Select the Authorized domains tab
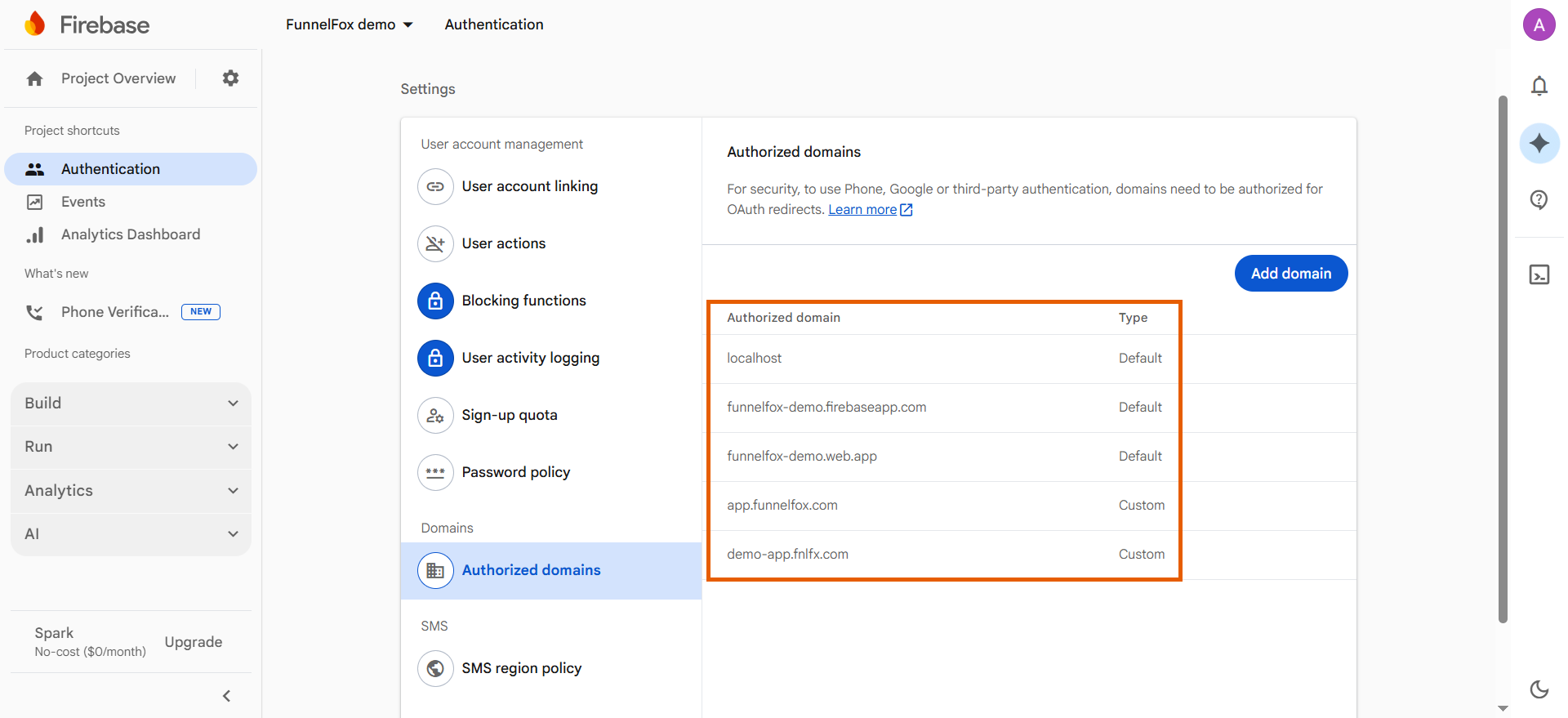Viewport: 1568px width, 718px height. point(551,570)
